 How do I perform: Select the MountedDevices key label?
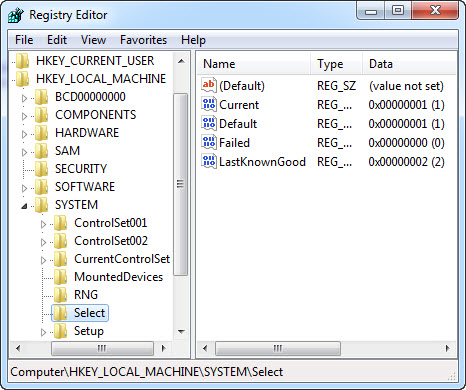[x=119, y=277]
